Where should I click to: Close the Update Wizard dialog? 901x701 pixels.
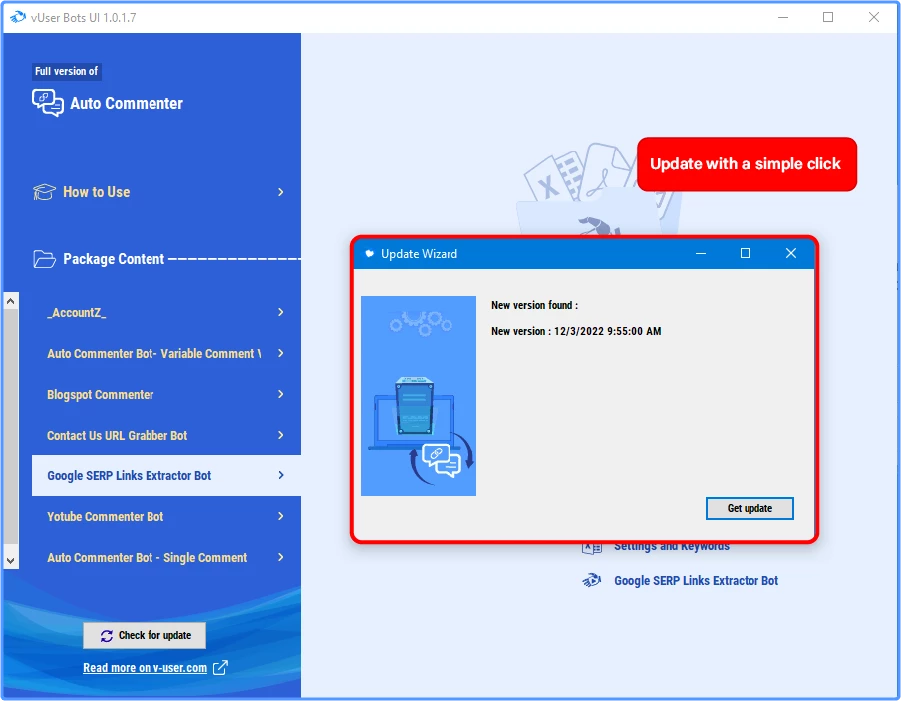(791, 253)
